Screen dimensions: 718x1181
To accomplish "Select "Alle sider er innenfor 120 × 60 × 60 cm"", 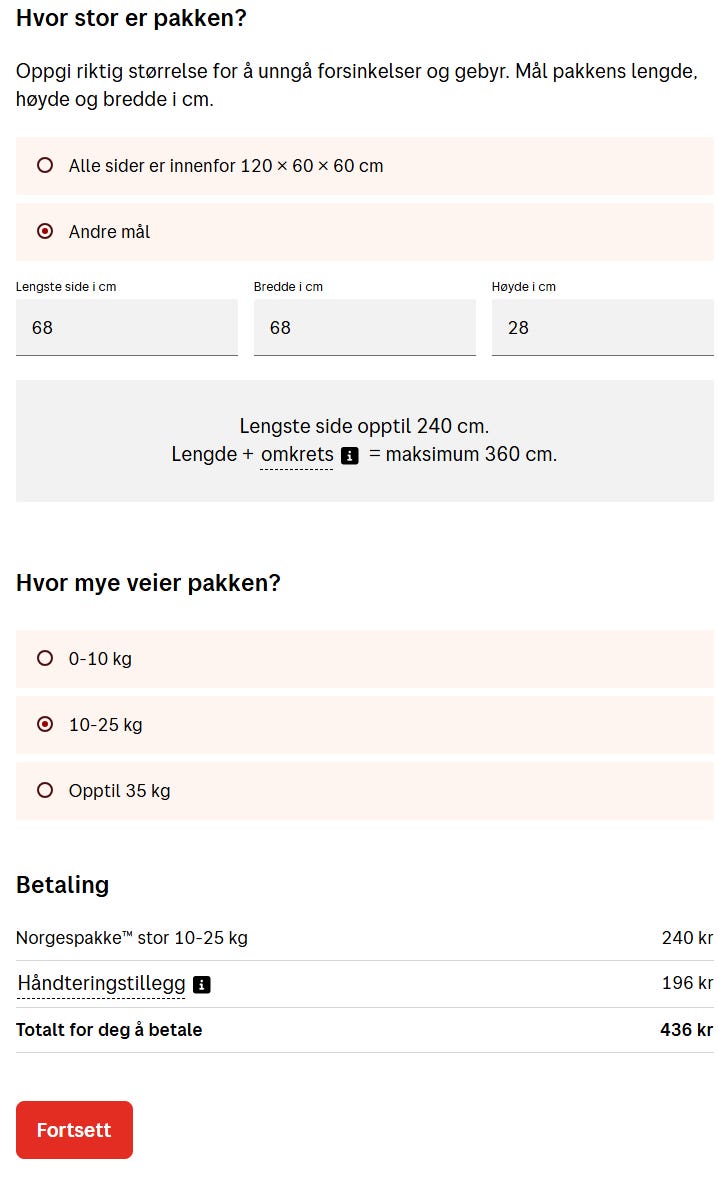I will coord(45,166).
